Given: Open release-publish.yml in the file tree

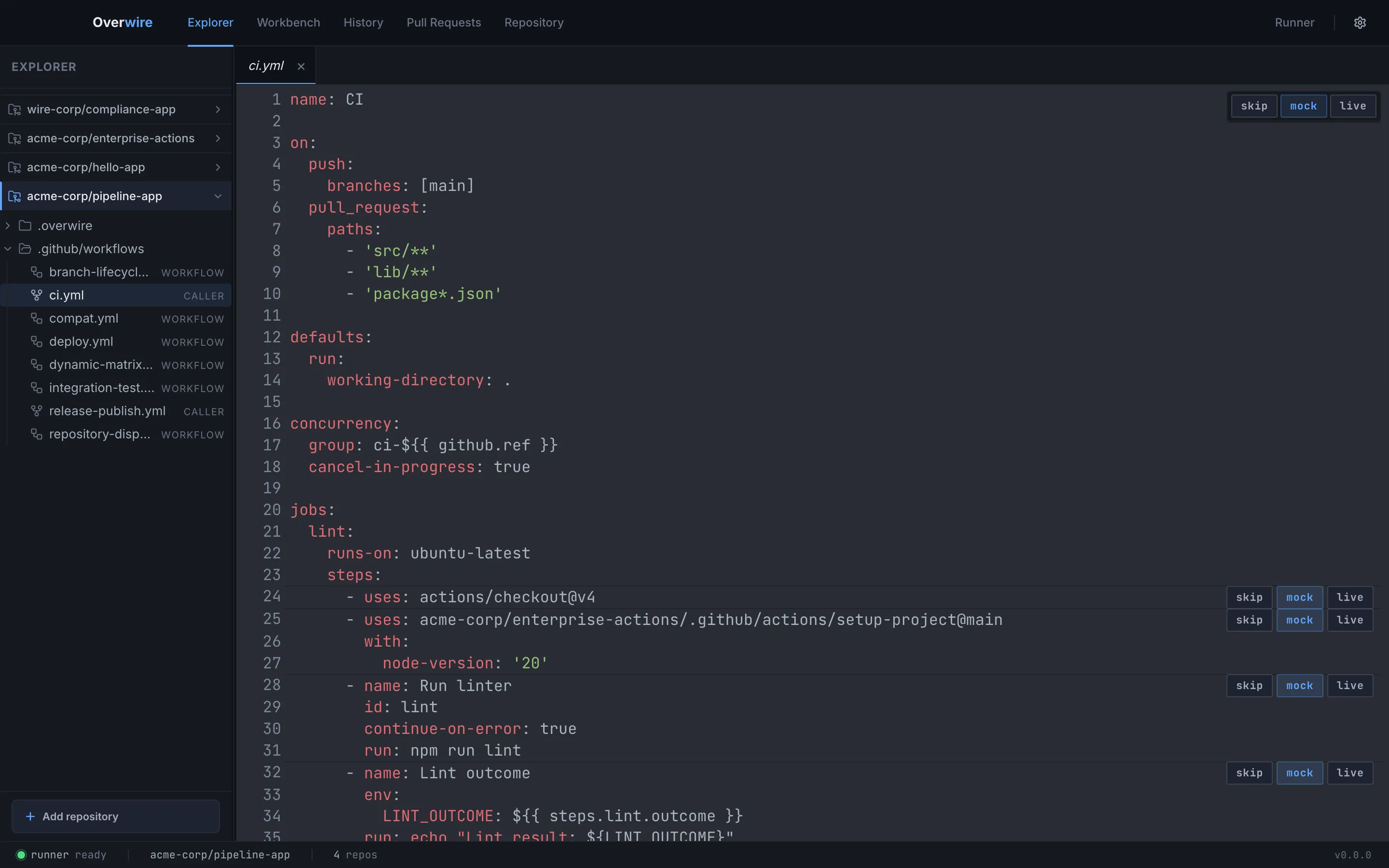Looking at the screenshot, I should pos(116,411).
